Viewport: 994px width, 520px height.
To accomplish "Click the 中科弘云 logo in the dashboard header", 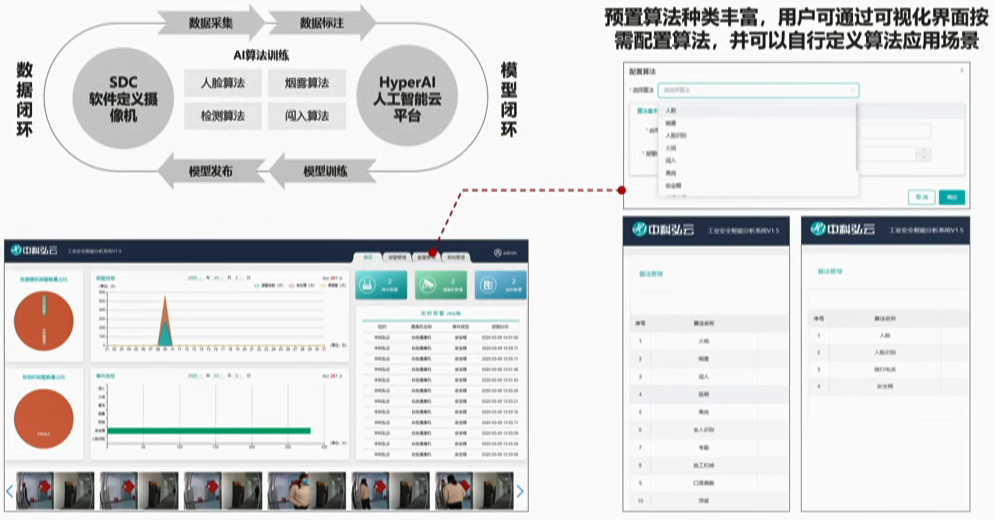I will click(x=34, y=250).
